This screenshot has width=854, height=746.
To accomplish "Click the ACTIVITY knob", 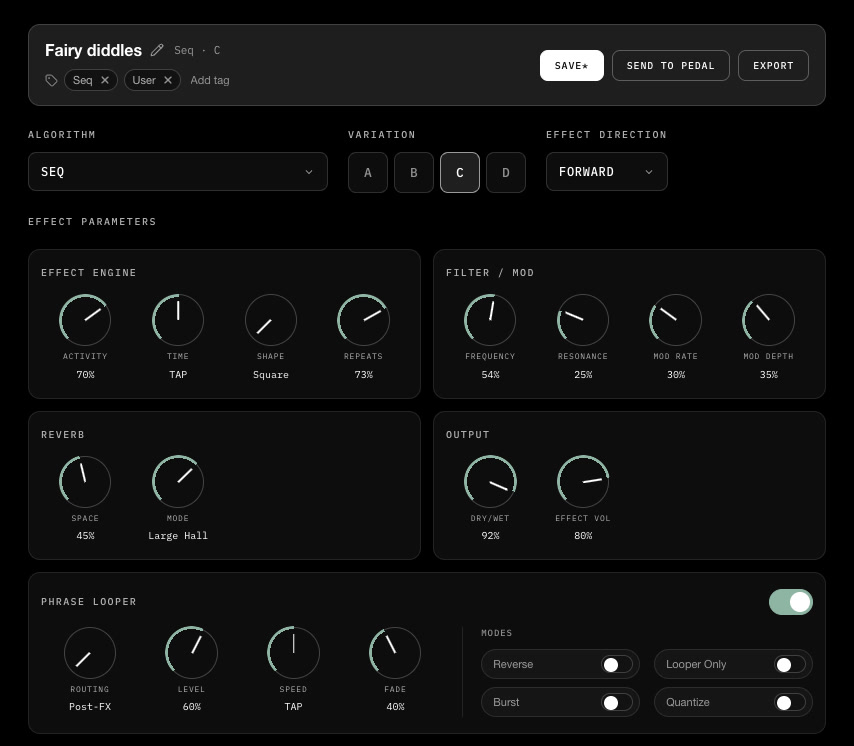I will 85,320.
